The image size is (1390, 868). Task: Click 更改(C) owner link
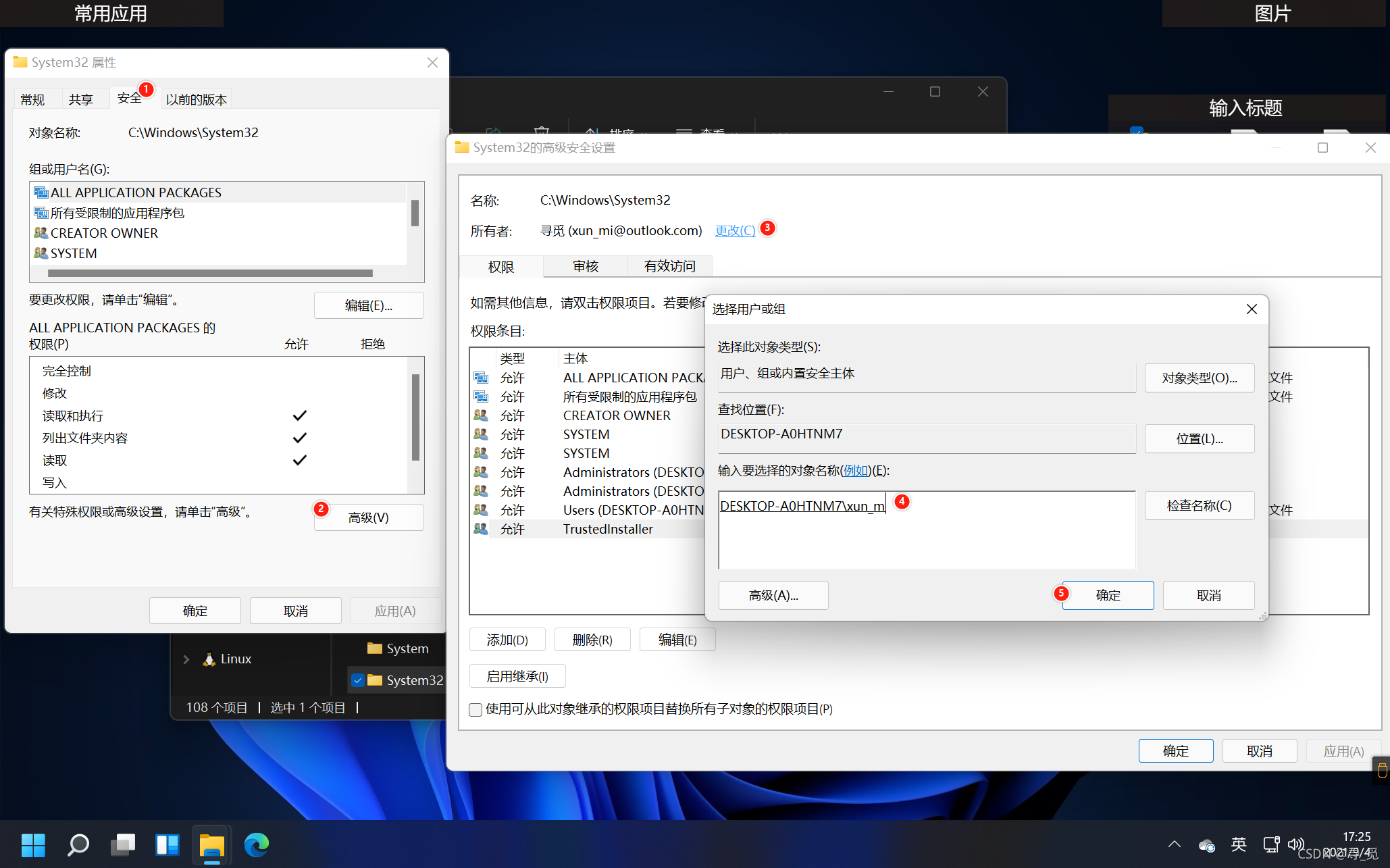click(735, 230)
